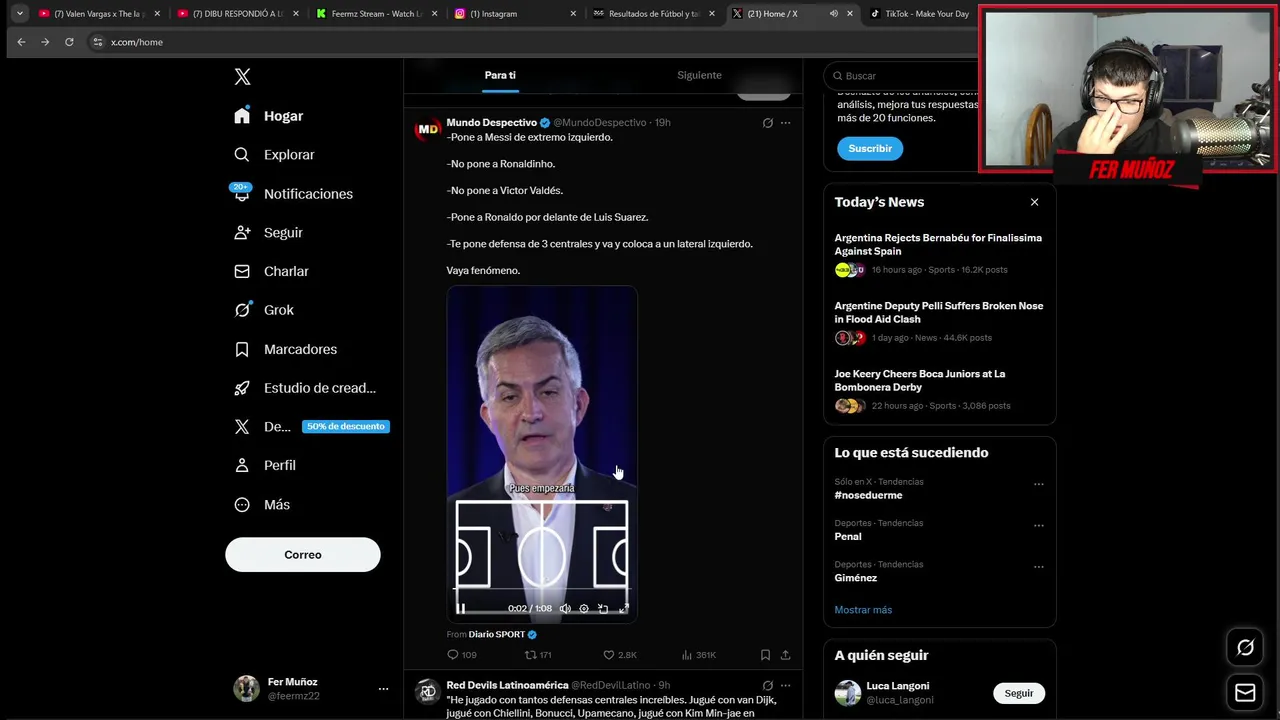Pause the playing video
The height and width of the screenshot is (720, 1280).
(461, 608)
